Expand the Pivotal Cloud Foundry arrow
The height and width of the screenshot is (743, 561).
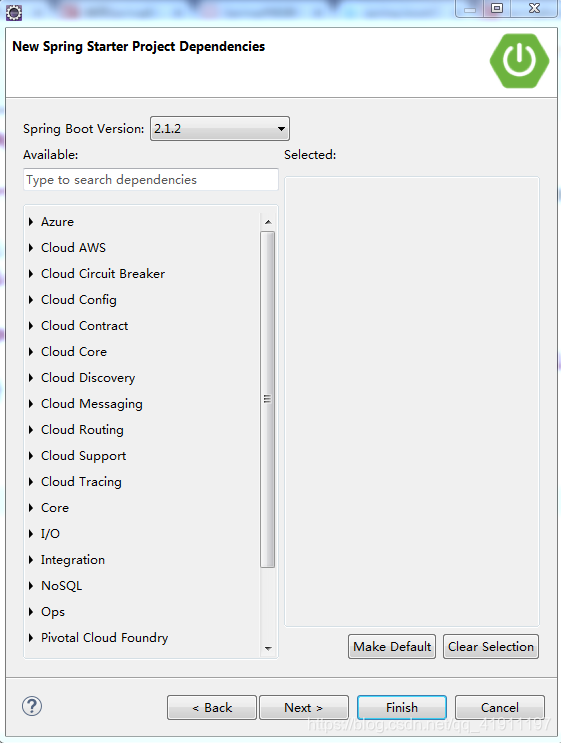pyautogui.click(x=31, y=638)
